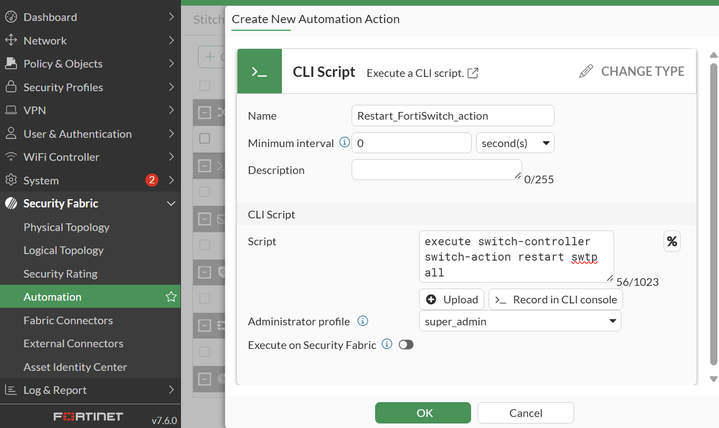
Task: Click the favorite star icon on Automation
Action: point(171,297)
